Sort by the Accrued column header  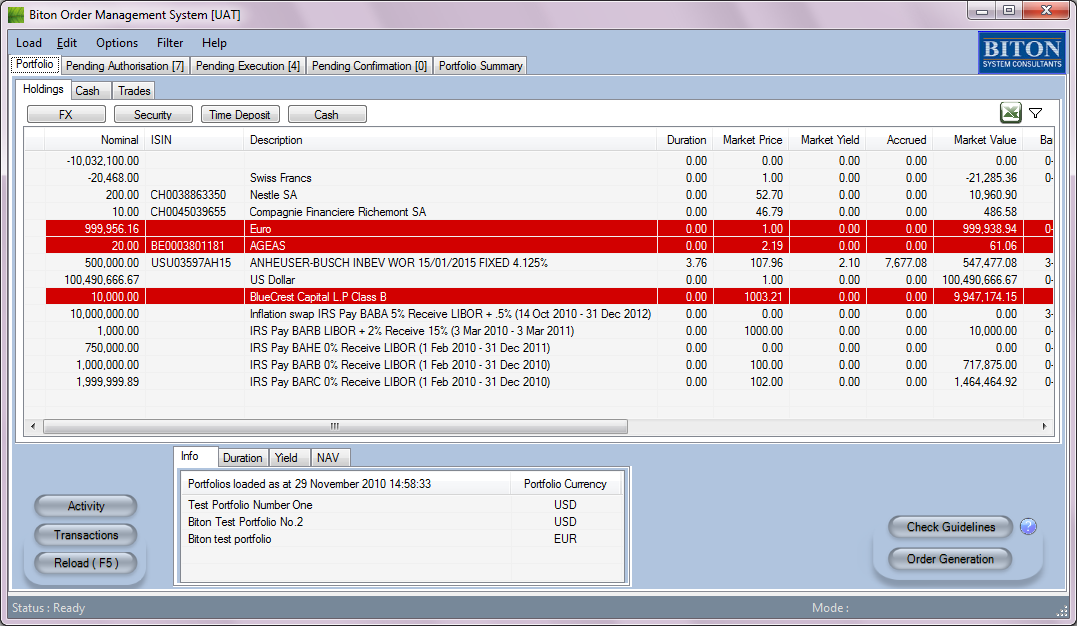point(899,140)
